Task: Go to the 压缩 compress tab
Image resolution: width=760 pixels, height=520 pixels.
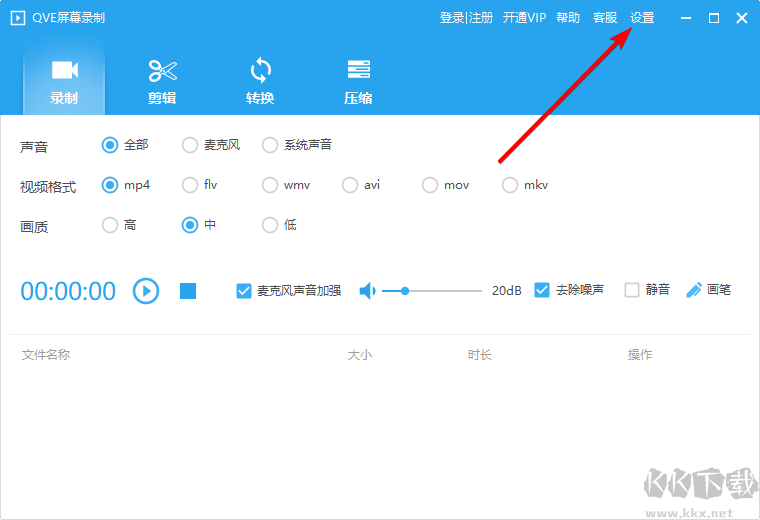Action: pos(358,82)
